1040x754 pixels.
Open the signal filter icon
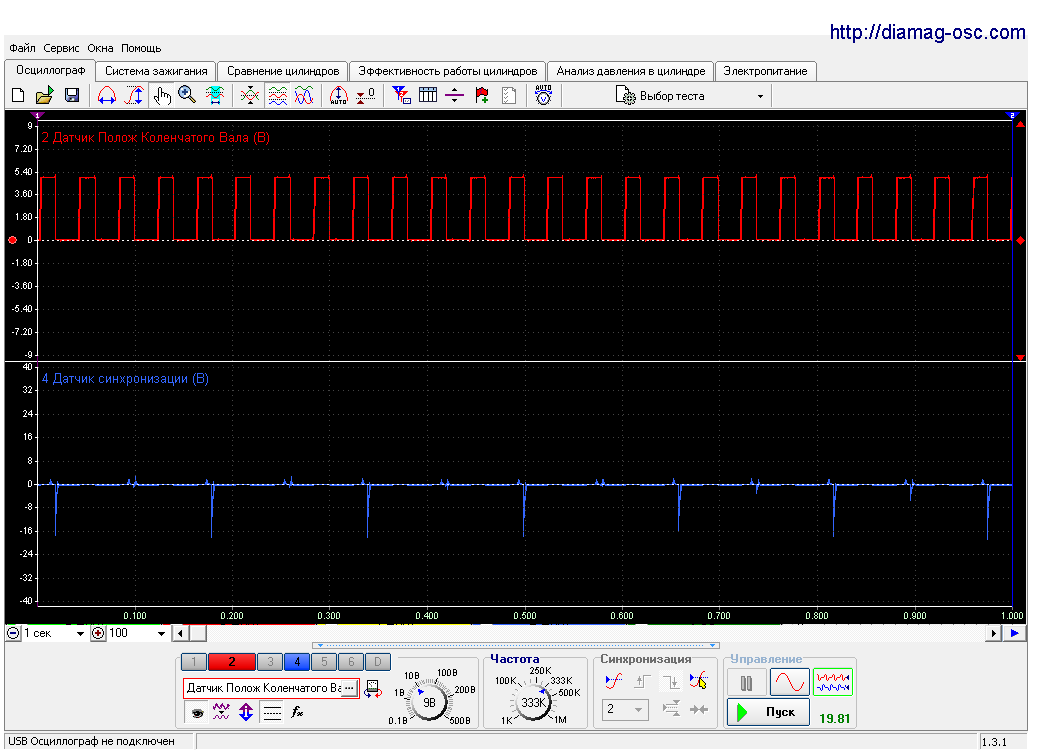pos(401,96)
